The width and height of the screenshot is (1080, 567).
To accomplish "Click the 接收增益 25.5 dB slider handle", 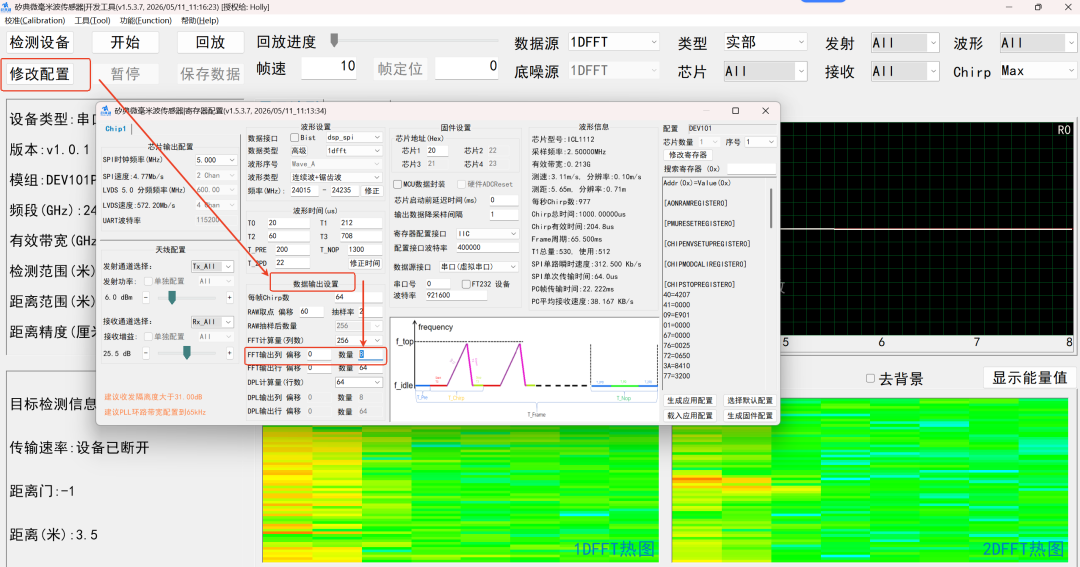I will pos(187,352).
